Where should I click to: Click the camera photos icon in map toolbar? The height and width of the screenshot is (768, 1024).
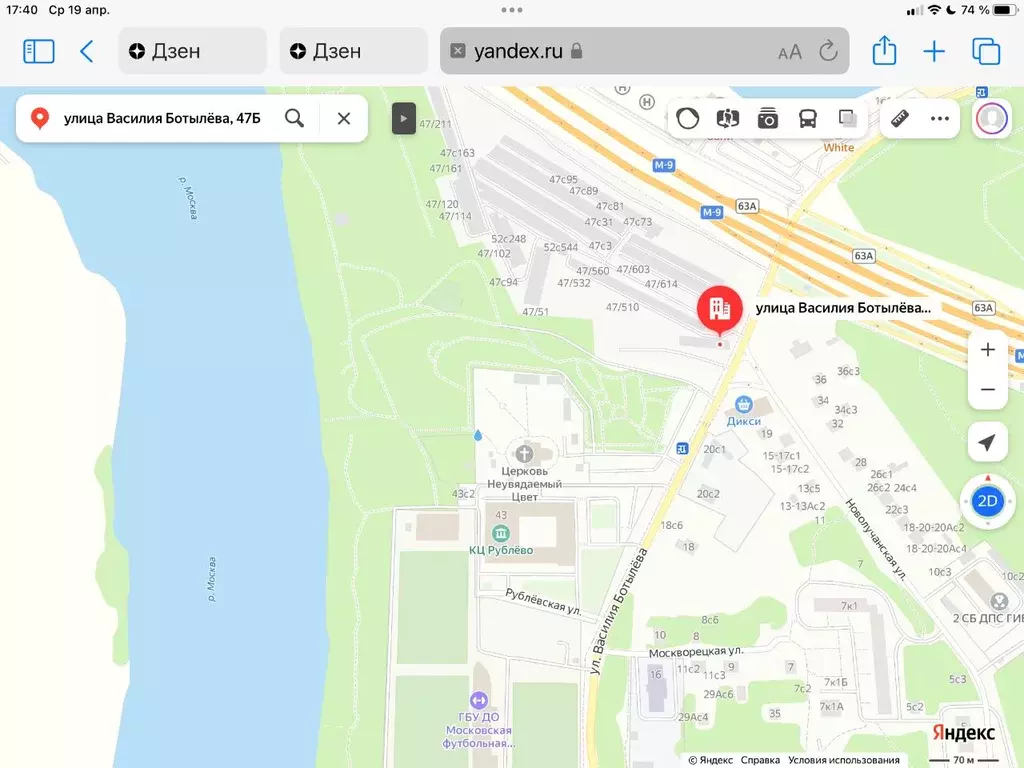point(768,118)
